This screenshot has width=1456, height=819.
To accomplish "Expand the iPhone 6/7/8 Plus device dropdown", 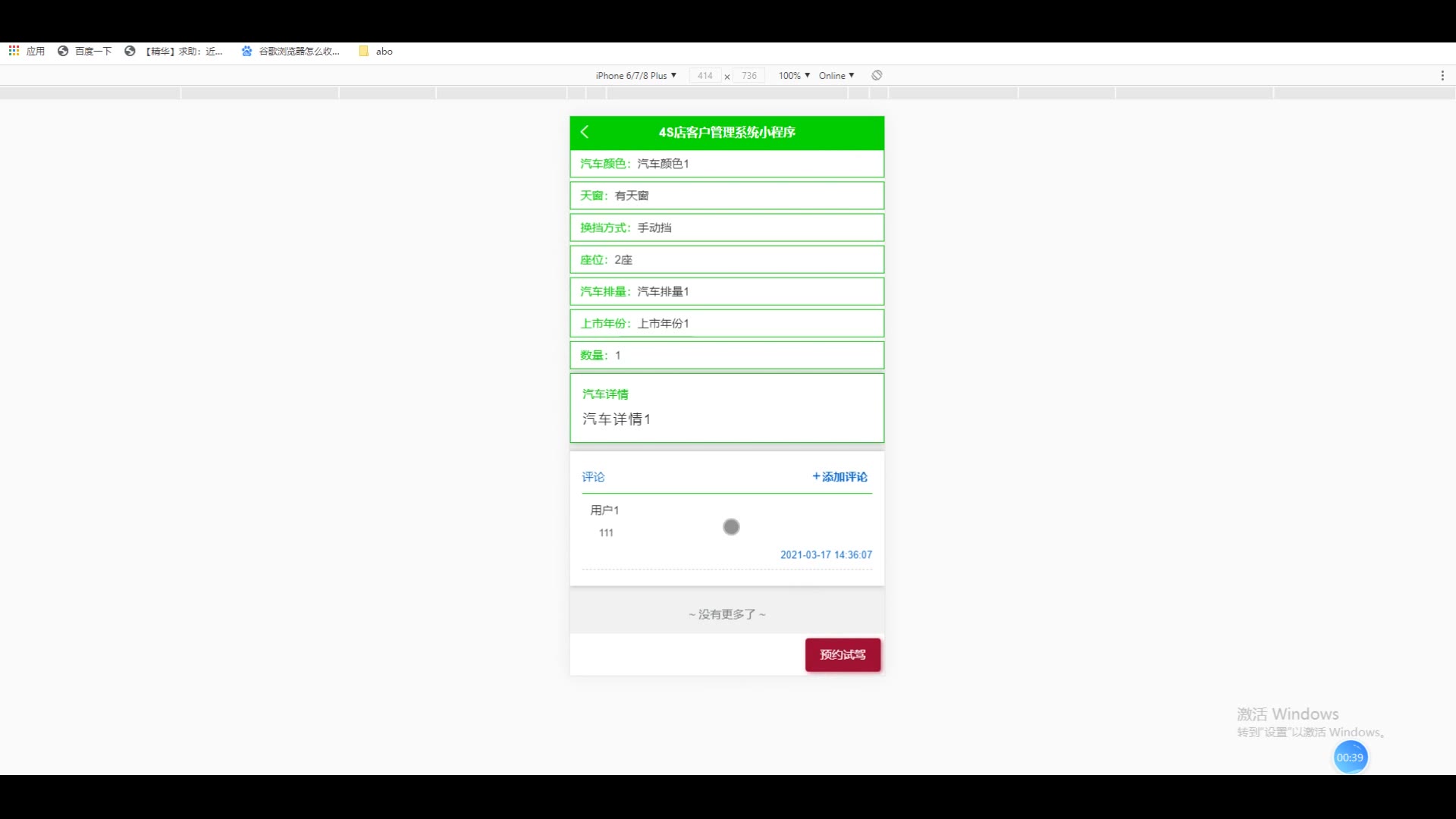I will pos(635,76).
